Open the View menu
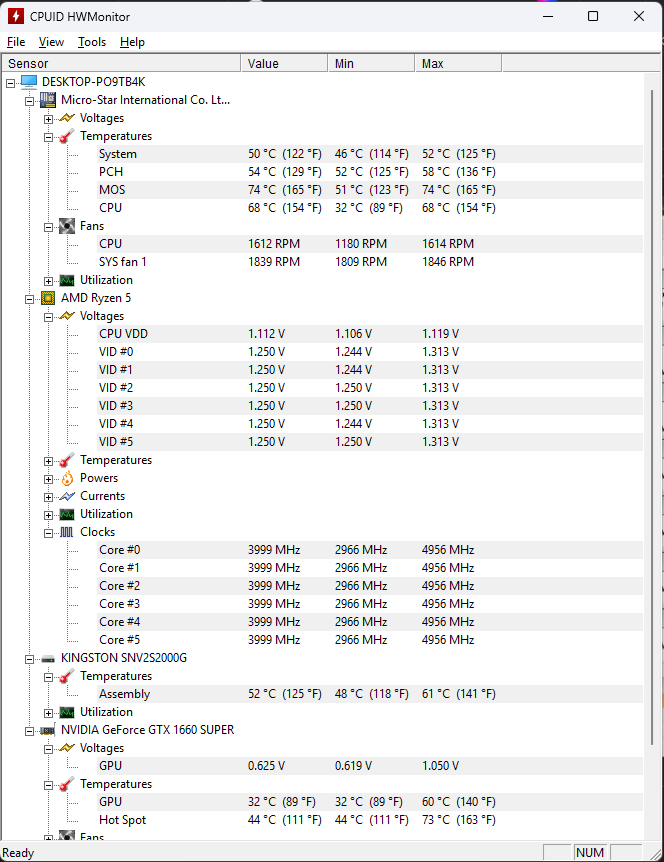The width and height of the screenshot is (664, 862). tap(51, 42)
